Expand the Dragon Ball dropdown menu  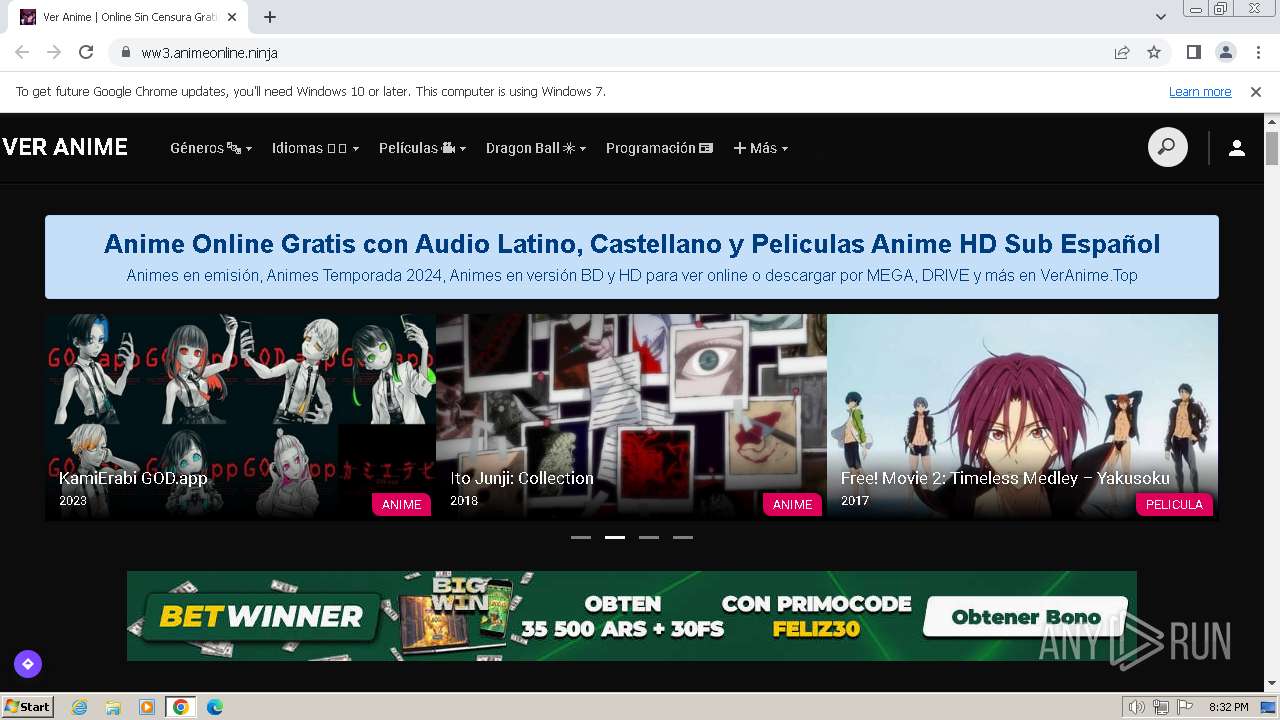point(536,148)
